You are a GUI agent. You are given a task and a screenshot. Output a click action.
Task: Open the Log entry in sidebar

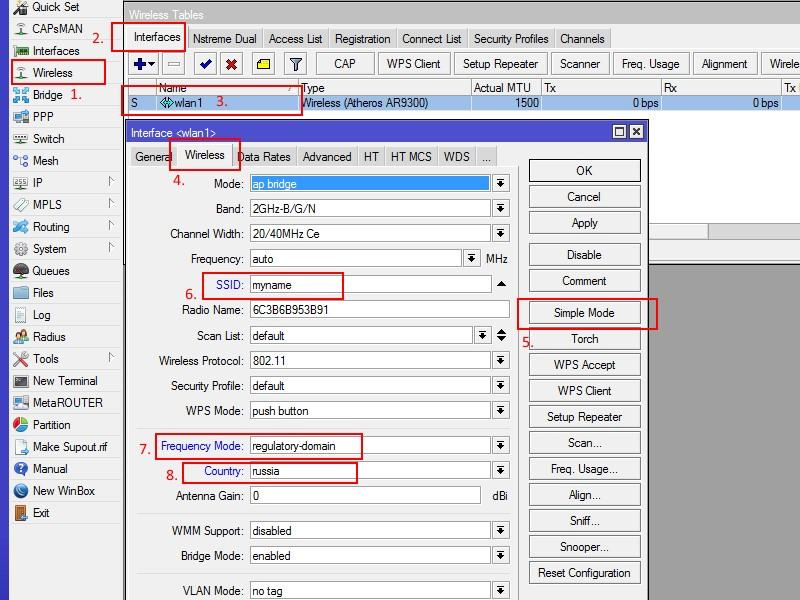[x=42, y=315]
